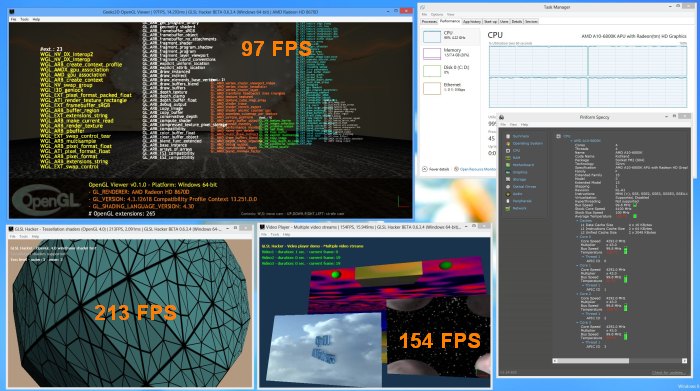Viewport: 700px width, 391px height.
Task: Open the Help menu in OpenGL Viewer window
Action: (x=36, y=19)
